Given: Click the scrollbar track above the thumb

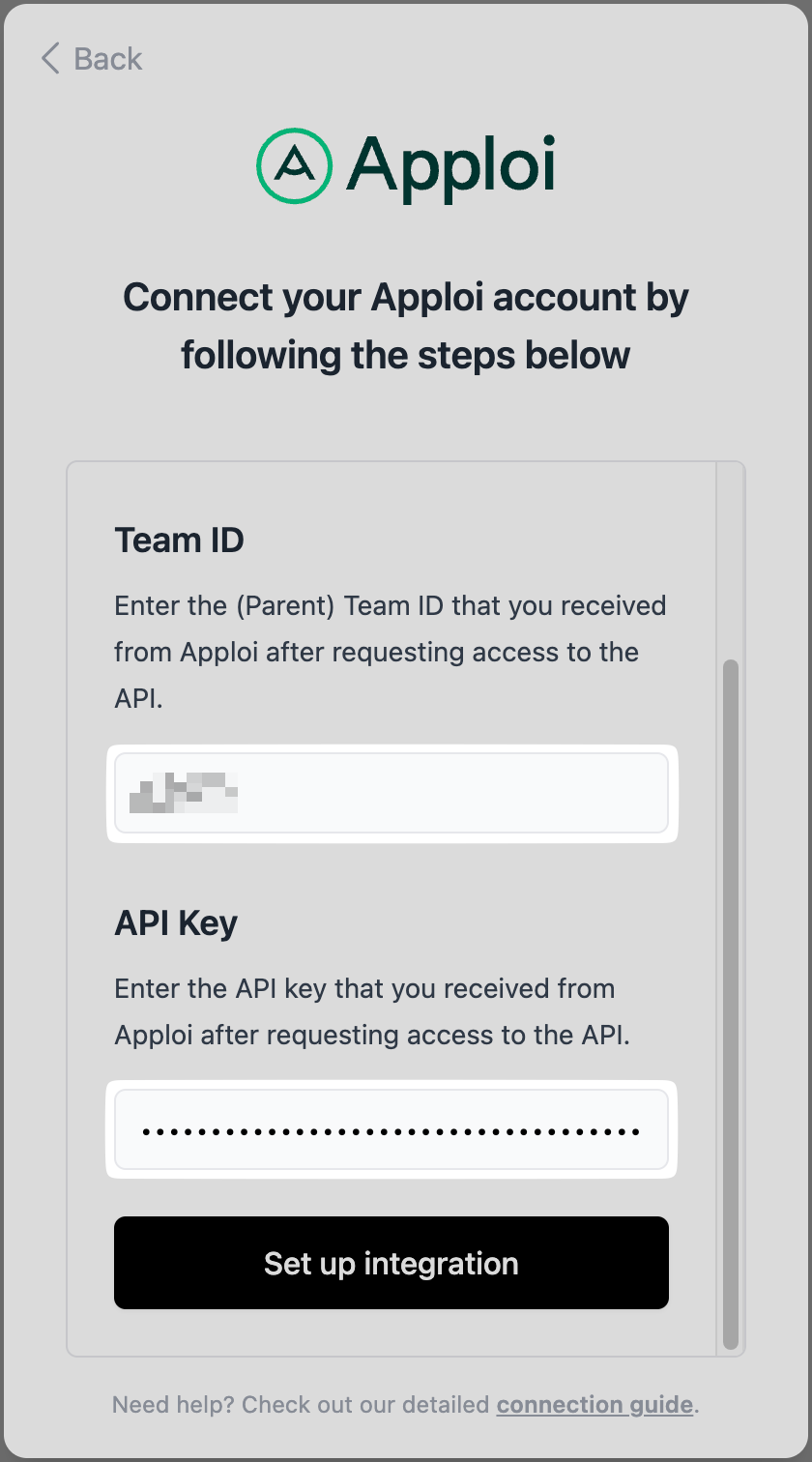Looking at the screenshot, I should [x=731, y=561].
